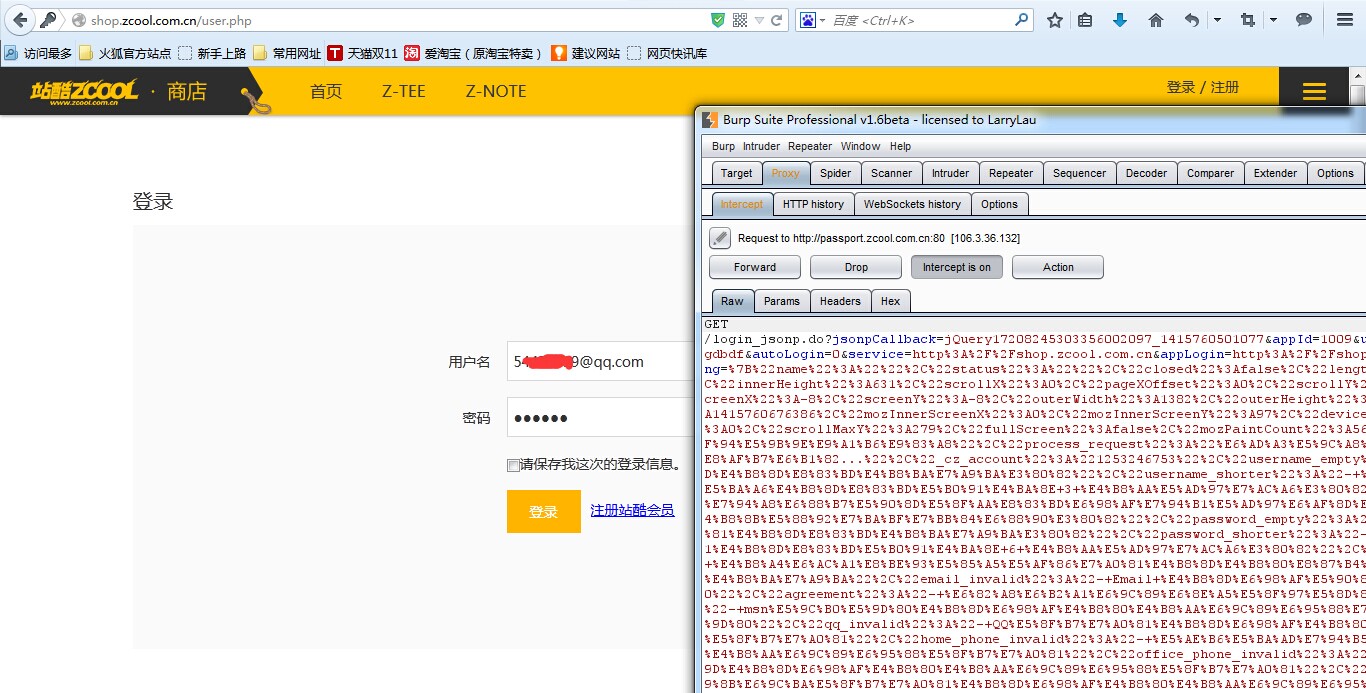
Task: Open the 建议网站 bookmark
Action: [x=585, y=53]
